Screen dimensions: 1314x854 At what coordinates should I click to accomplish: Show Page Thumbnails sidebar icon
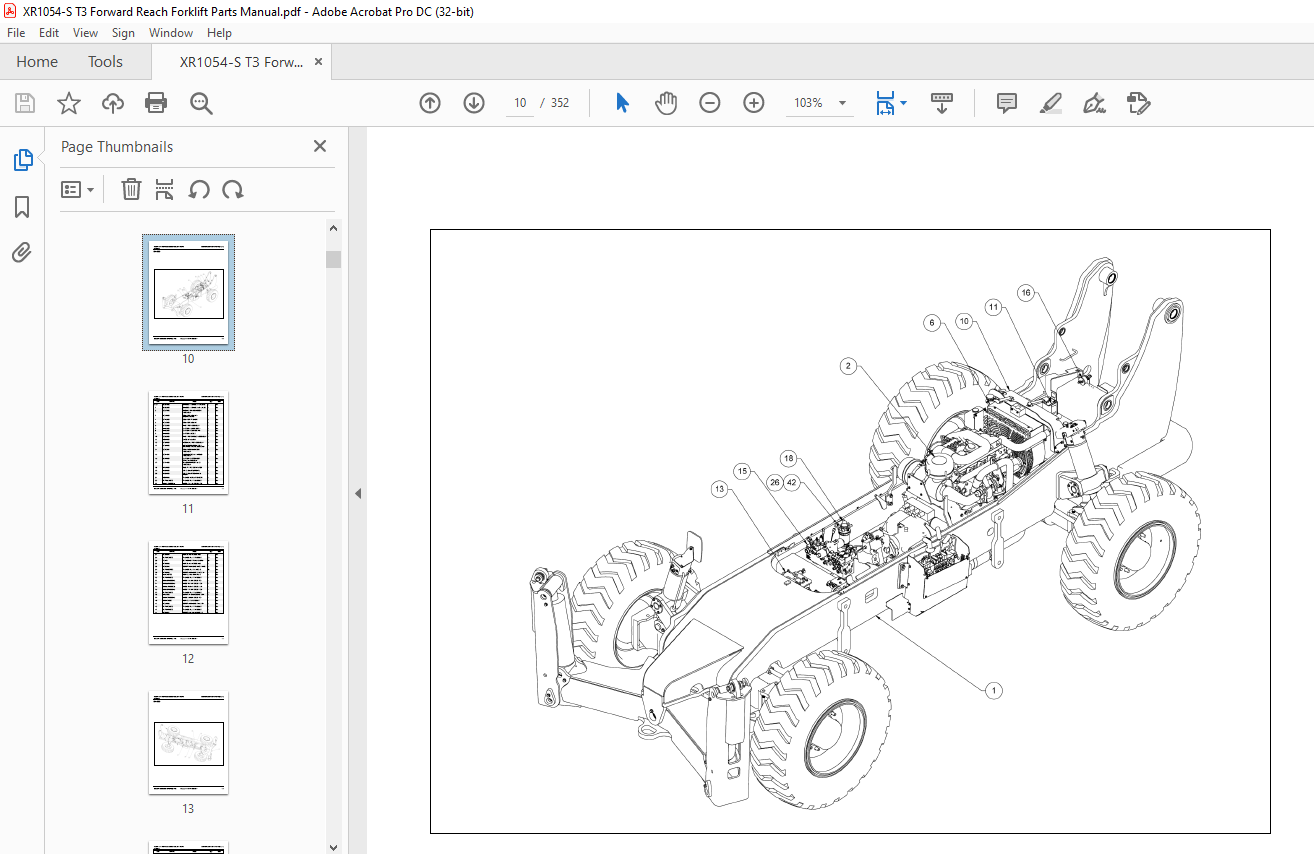22,160
